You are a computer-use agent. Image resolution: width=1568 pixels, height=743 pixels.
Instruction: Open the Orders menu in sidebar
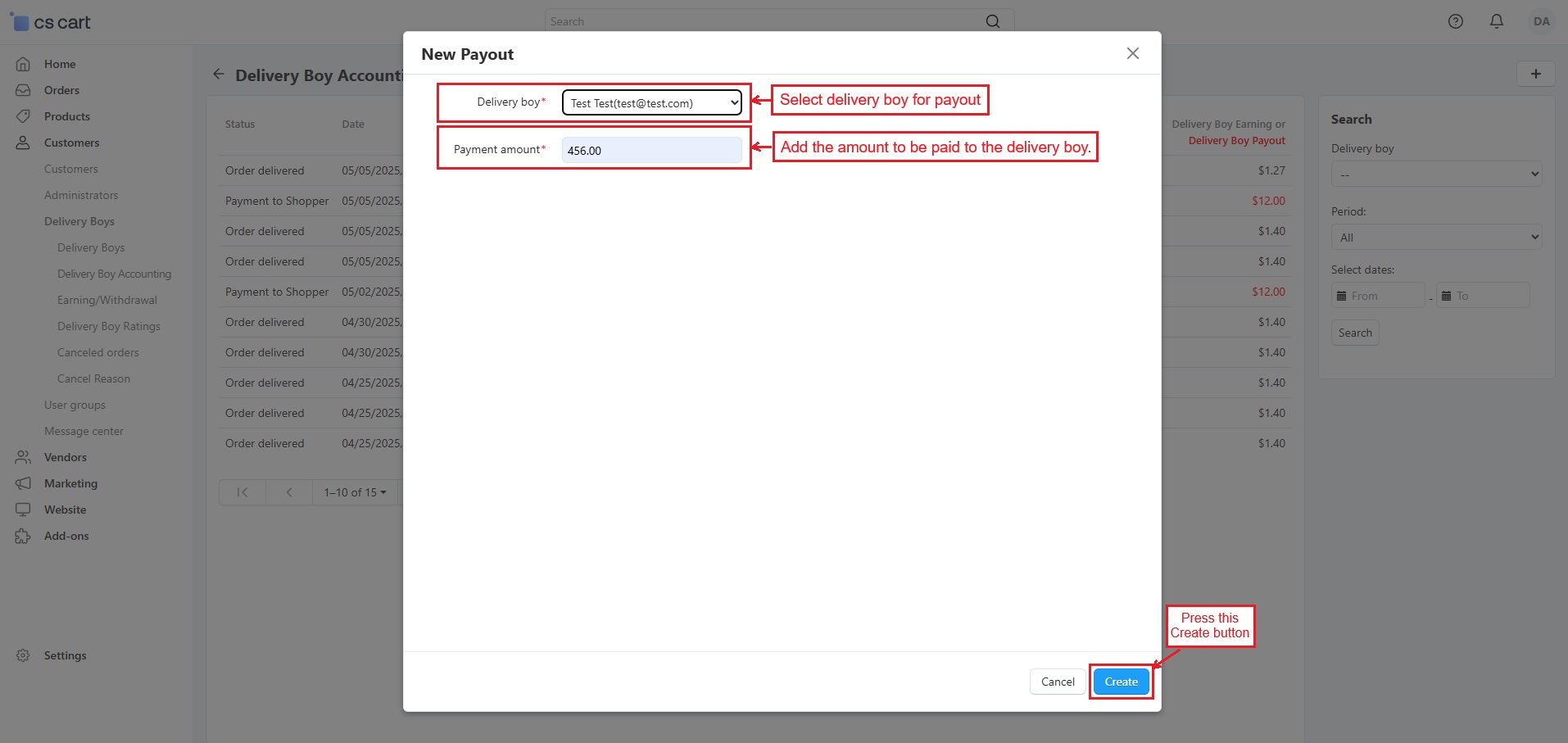click(61, 90)
